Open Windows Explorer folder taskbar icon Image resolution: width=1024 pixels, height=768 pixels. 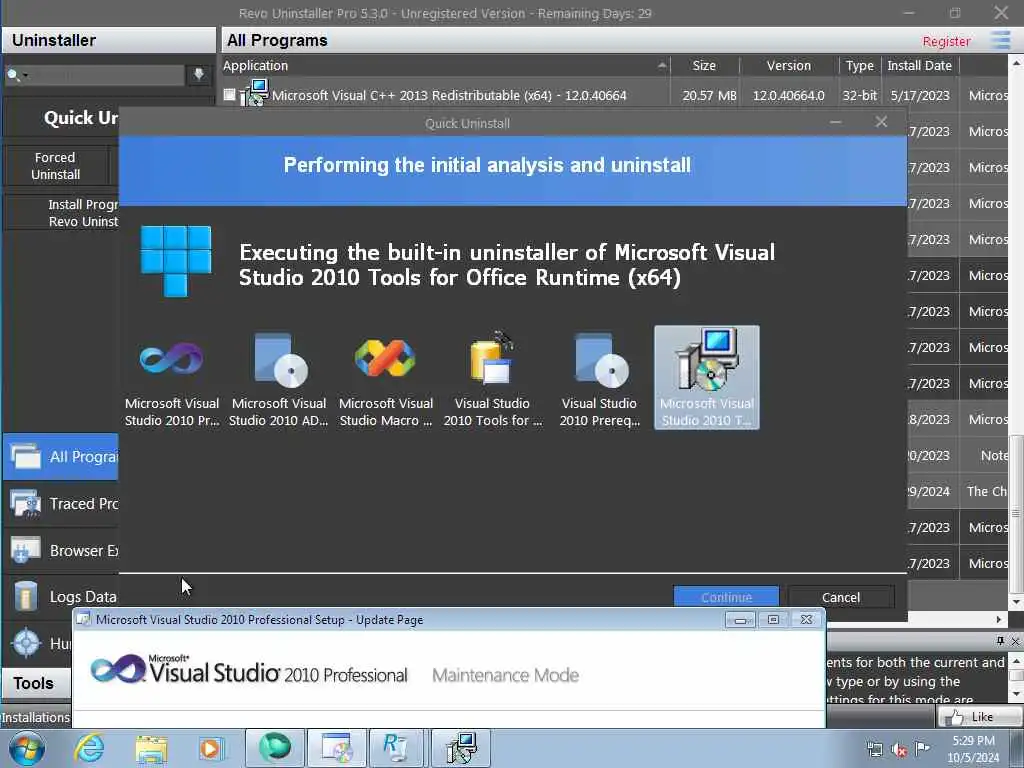152,749
